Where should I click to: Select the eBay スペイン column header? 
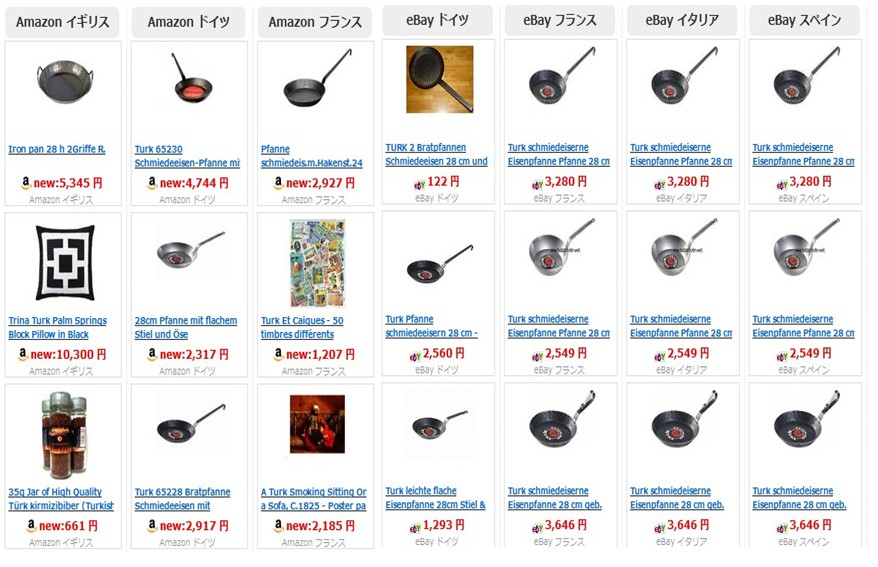(804, 21)
